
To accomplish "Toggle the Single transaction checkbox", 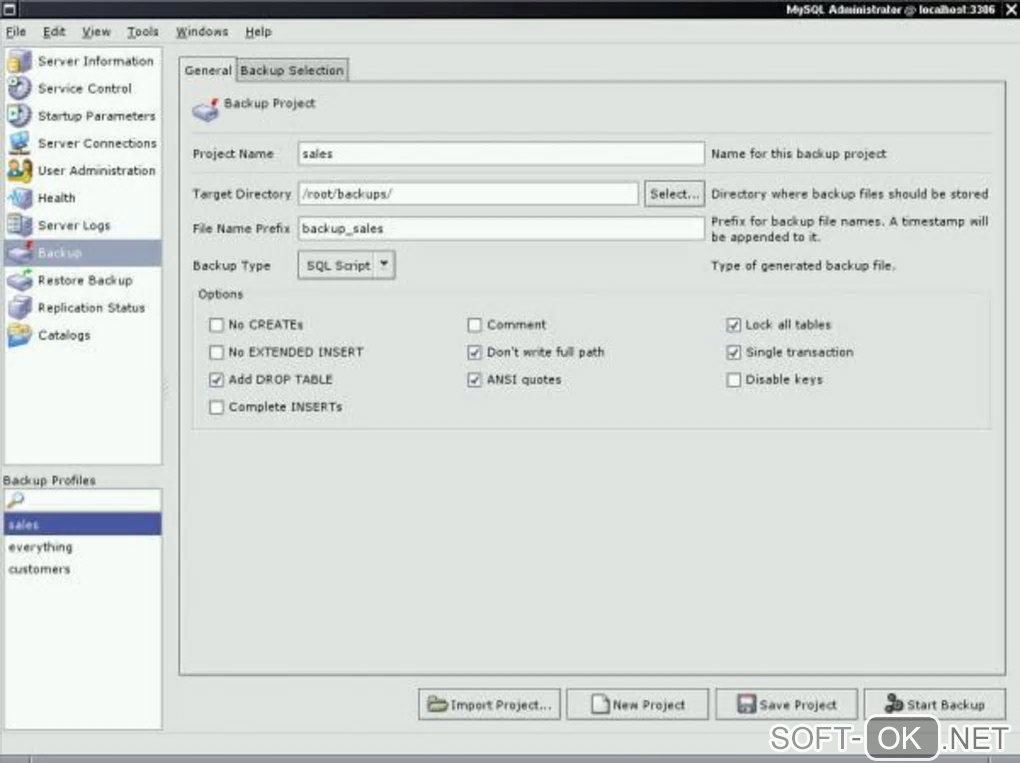I will point(733,352).
